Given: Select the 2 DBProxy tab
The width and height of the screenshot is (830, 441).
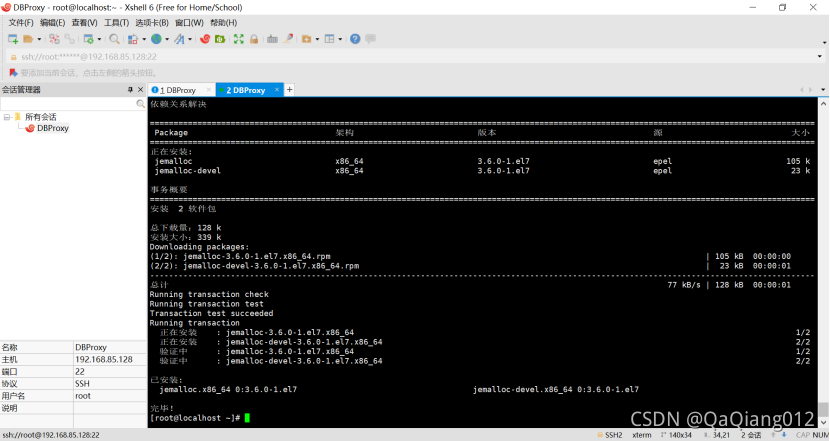Looking at the screenshot, I should pyautogui.click(x=246, y=90).
